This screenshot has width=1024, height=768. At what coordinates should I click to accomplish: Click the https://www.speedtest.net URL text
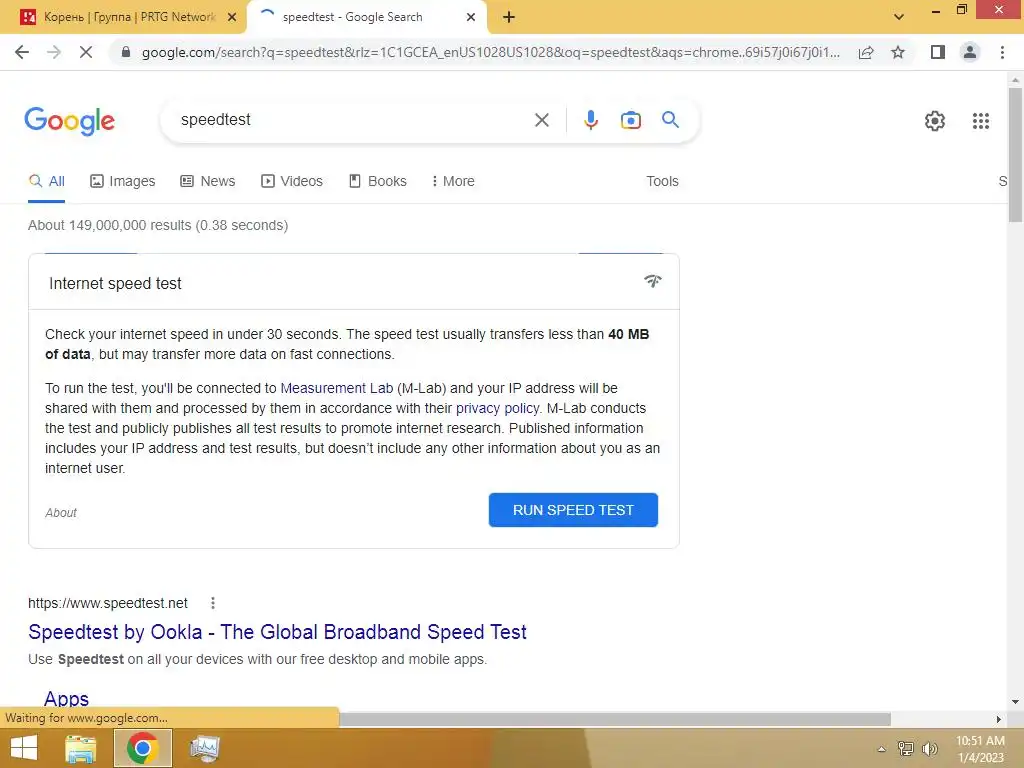[108, 603]
